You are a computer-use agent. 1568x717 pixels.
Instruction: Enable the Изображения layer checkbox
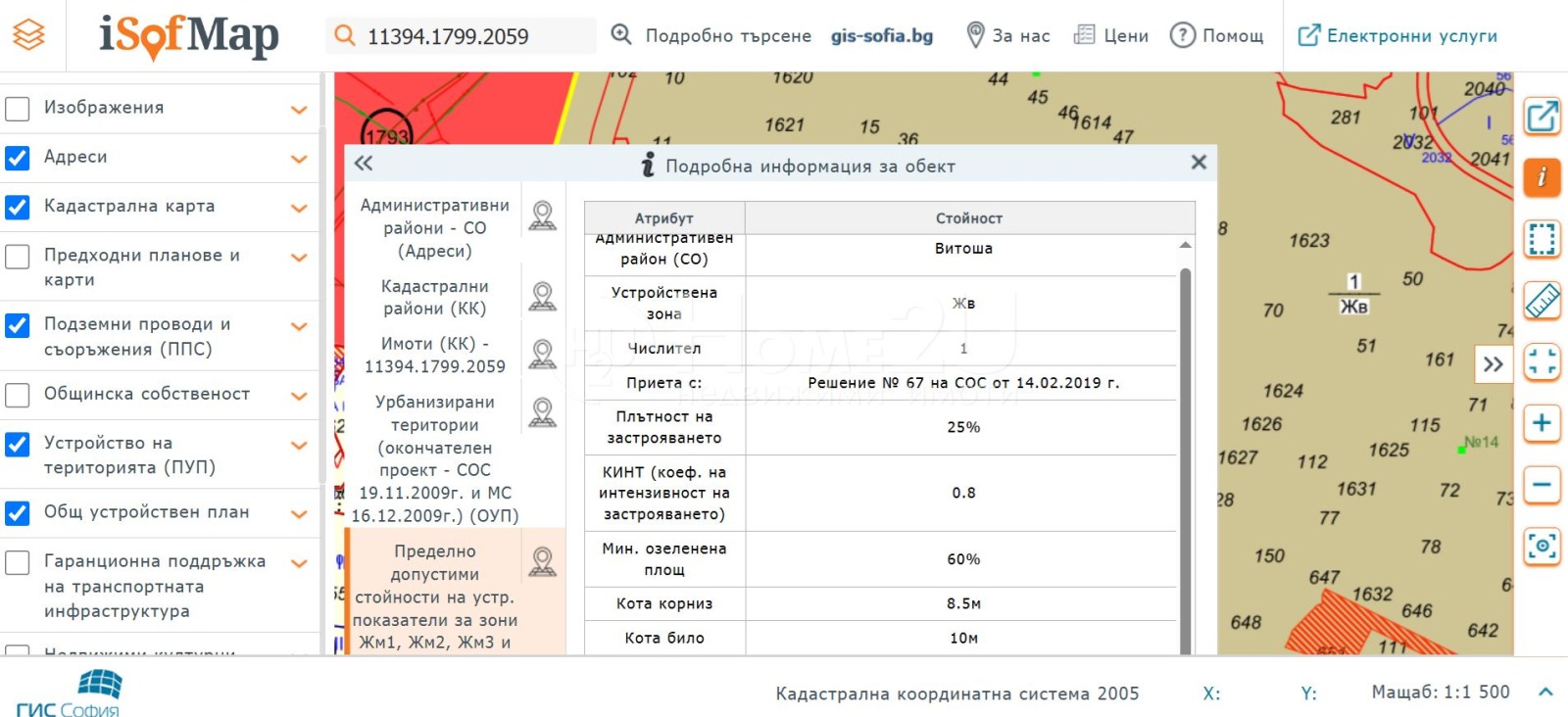point(18,108)
